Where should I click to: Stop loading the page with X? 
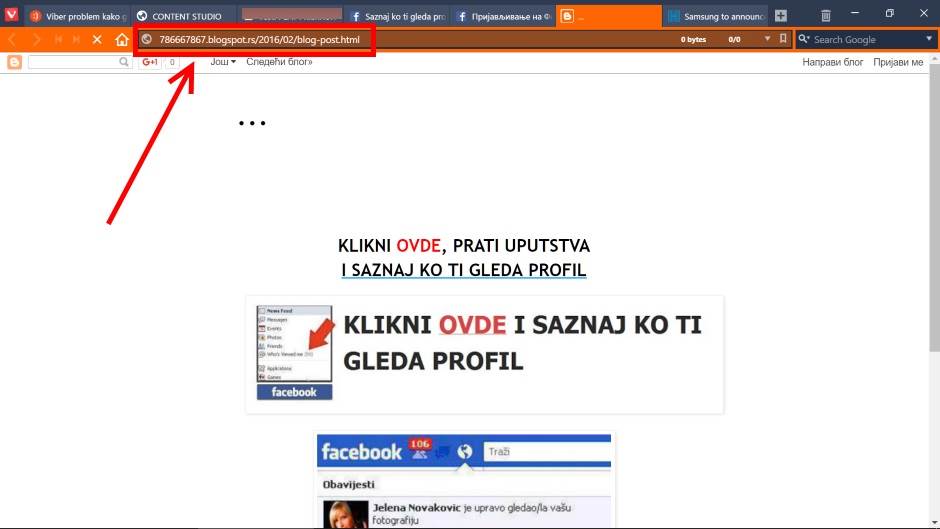point(97,39)
